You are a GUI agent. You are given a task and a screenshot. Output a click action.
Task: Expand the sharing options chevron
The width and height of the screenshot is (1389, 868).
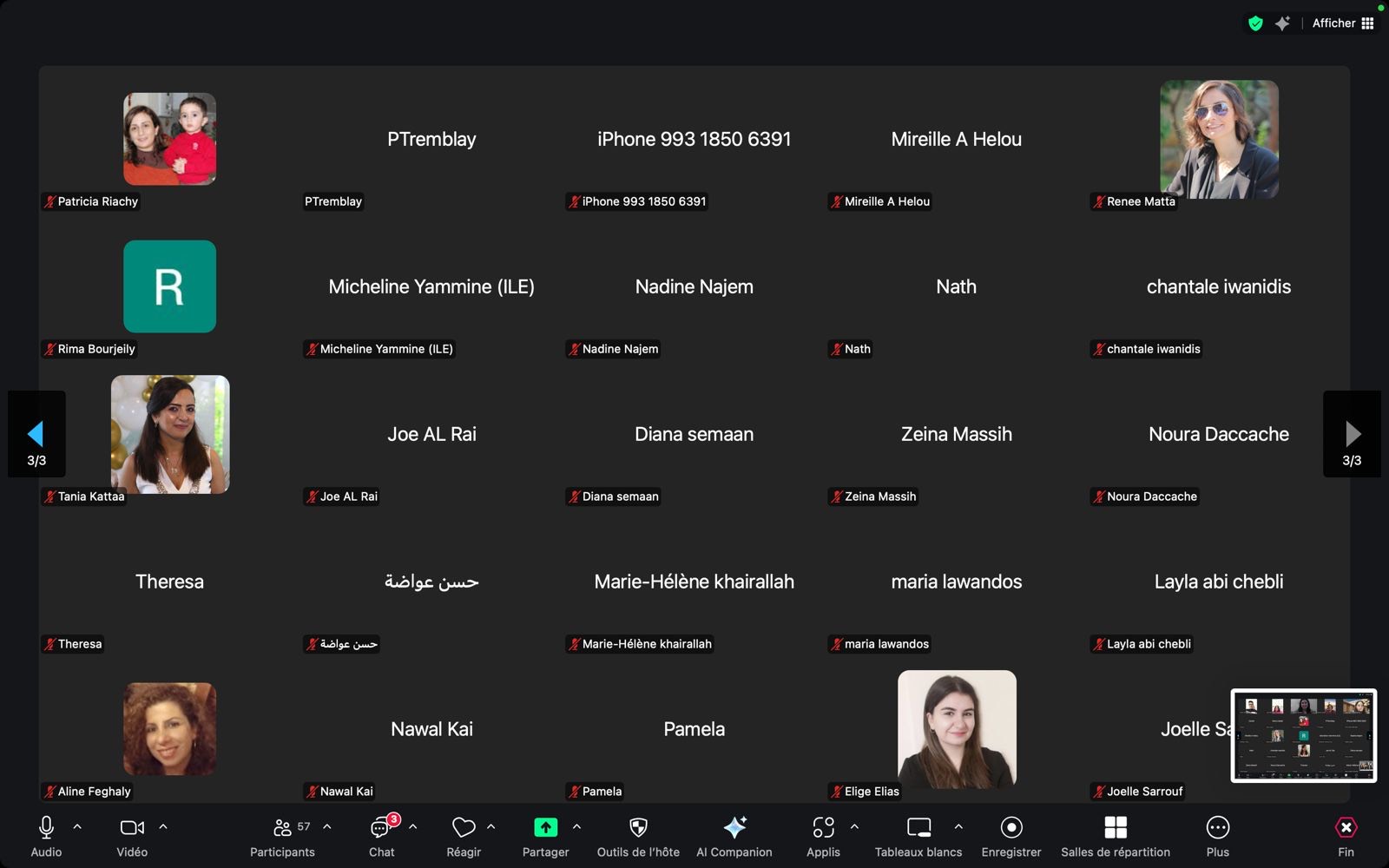coord(577,827)
